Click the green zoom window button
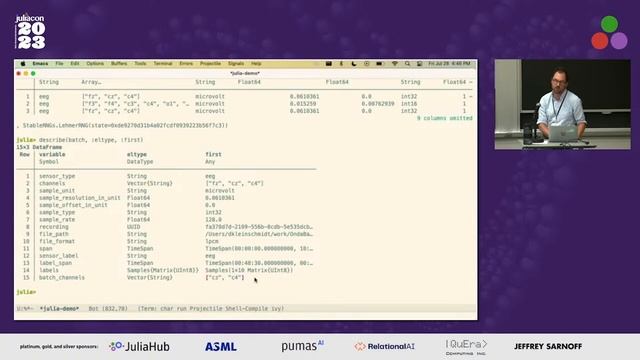Screen dimensions: 640x360 [x=33, y=73]
